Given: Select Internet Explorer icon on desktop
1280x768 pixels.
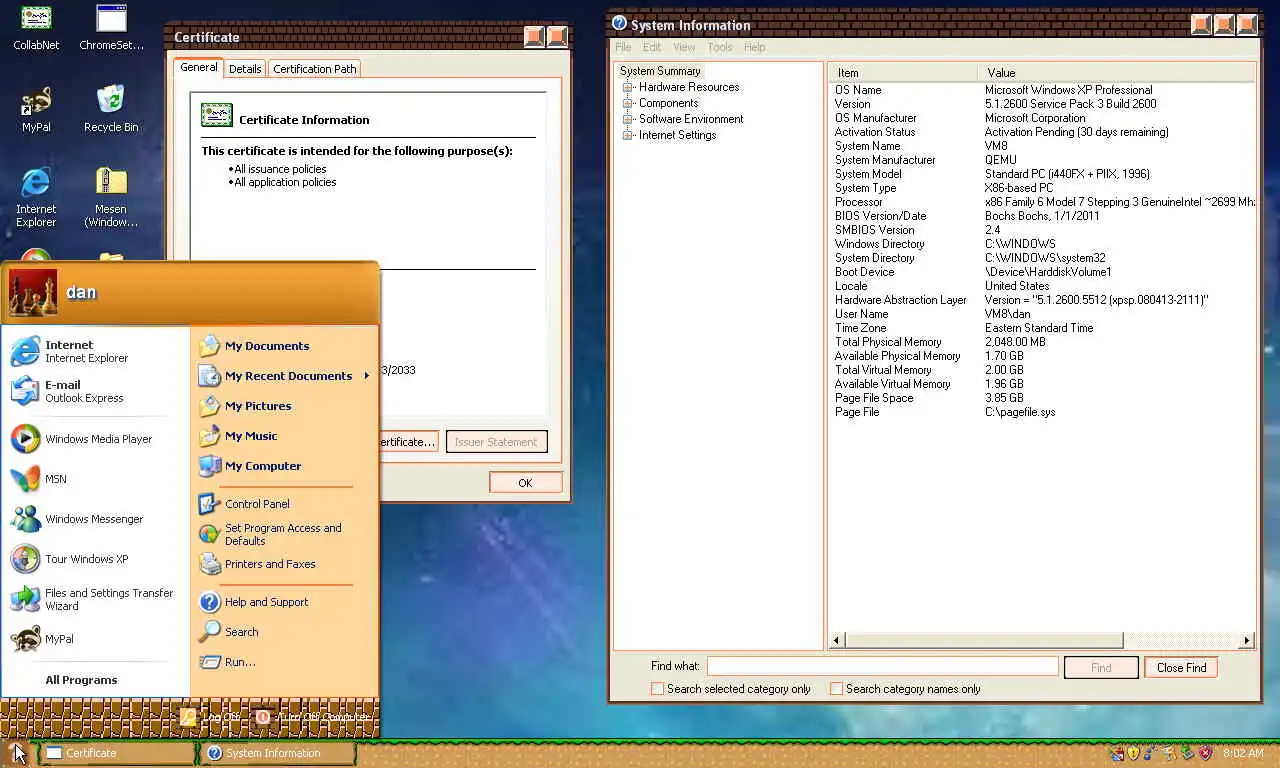Looking at the screenshot, I should pyautogui.click(x=36, y=197).
